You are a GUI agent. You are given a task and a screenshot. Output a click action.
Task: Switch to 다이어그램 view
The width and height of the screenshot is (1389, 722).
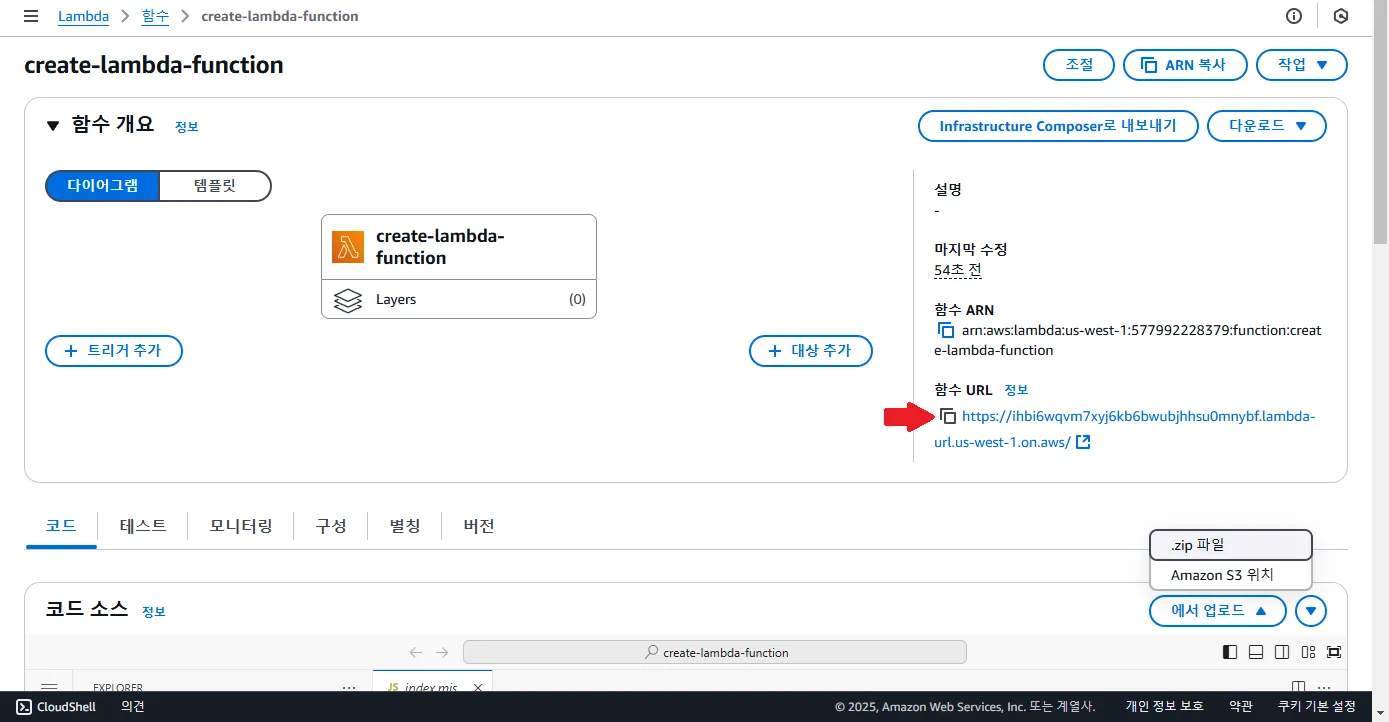(102, 186)
